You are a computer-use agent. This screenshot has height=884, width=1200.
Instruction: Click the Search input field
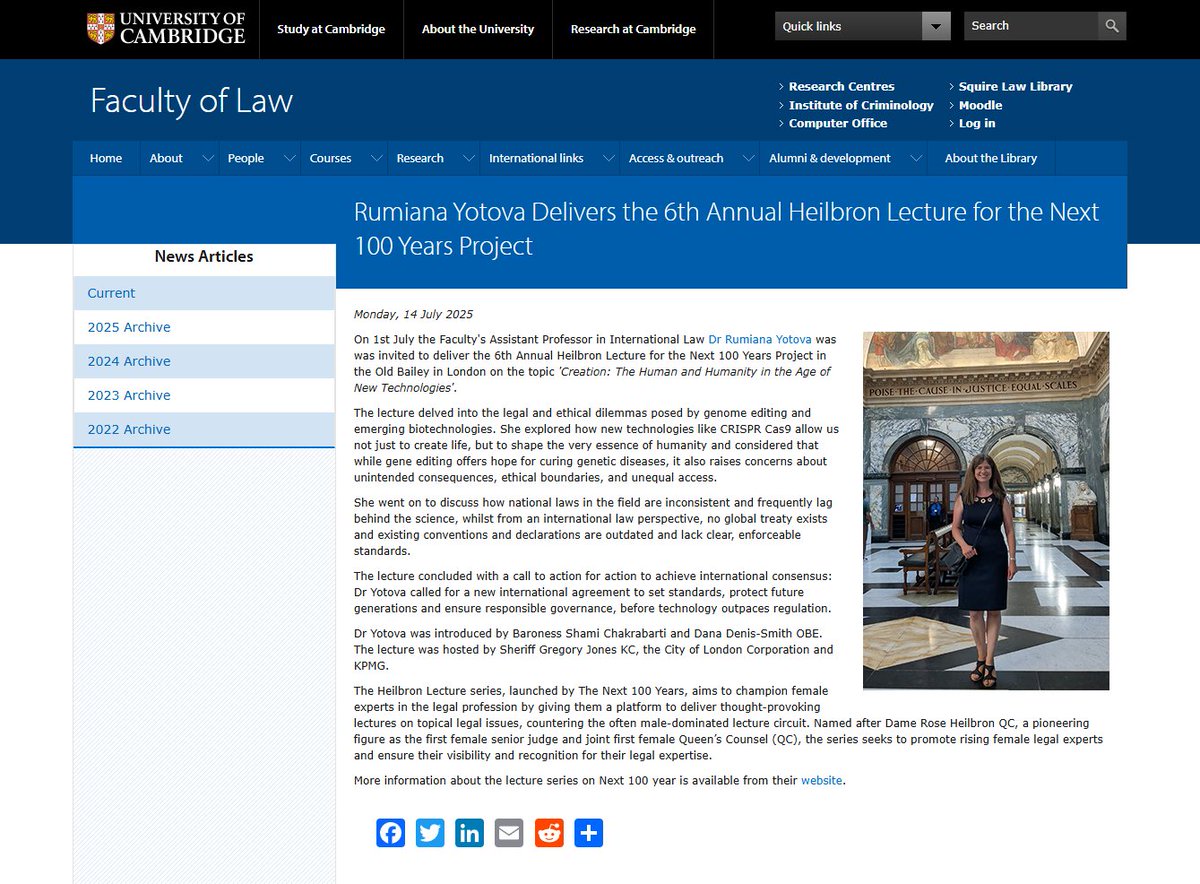1030,26
